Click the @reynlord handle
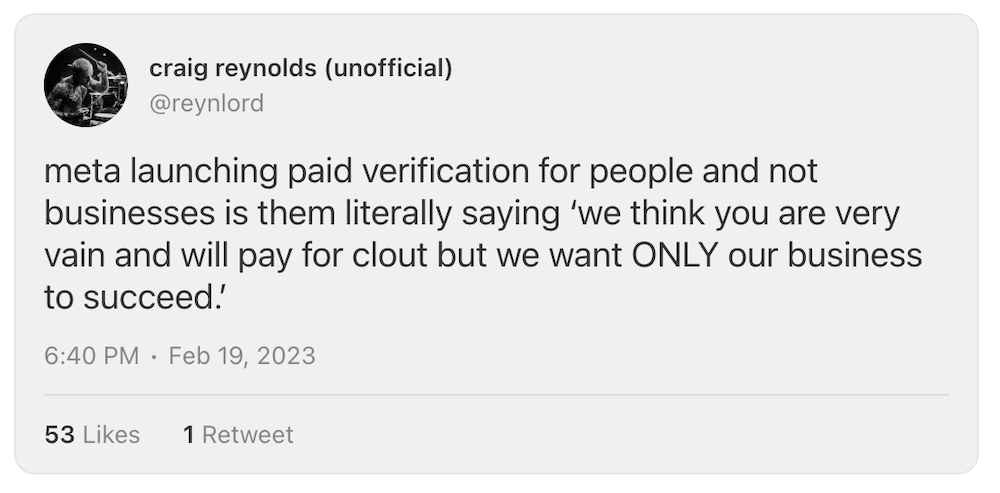The width and height of the screenshot is (1000, 493). coord(206,103)
